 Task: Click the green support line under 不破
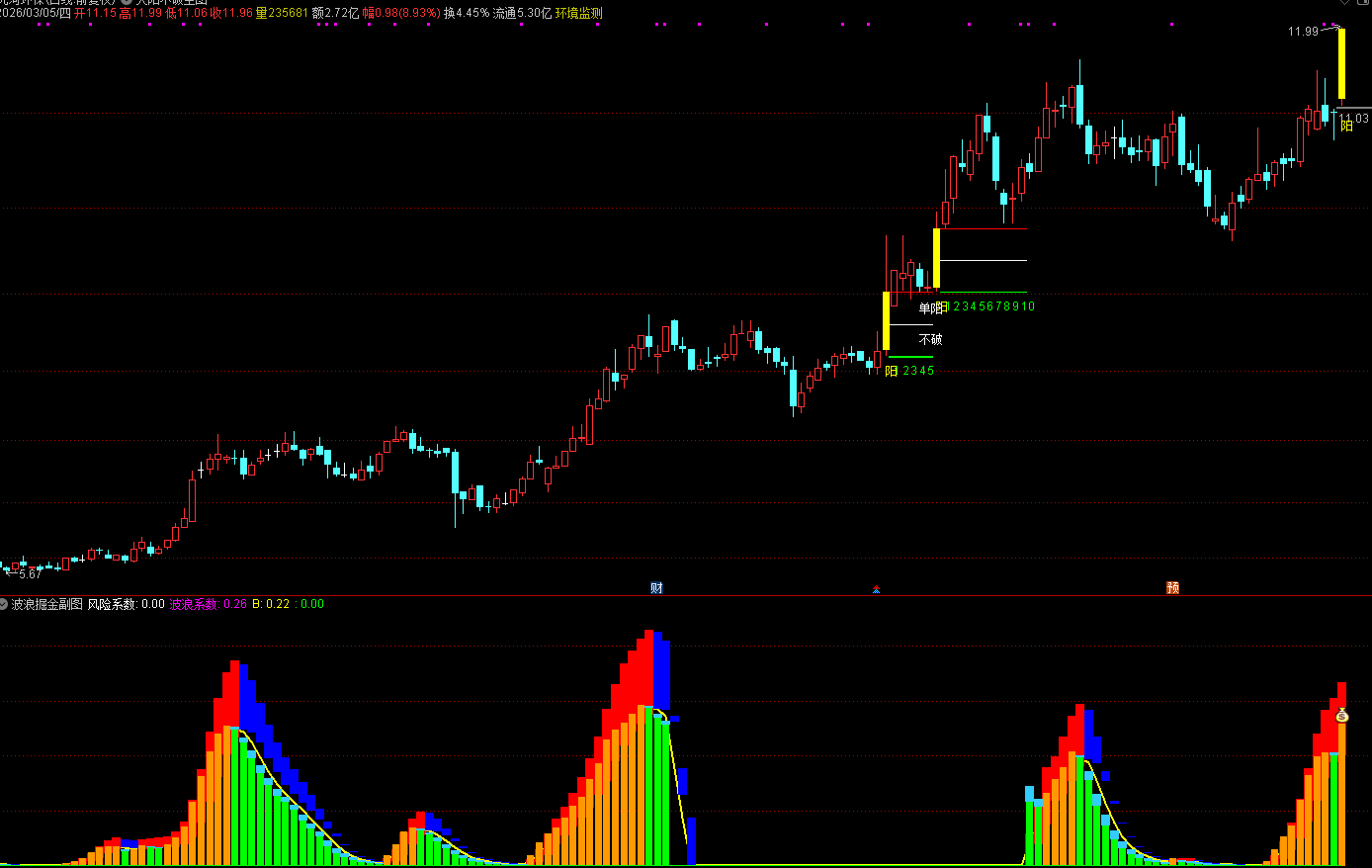[x=910, y=357]
